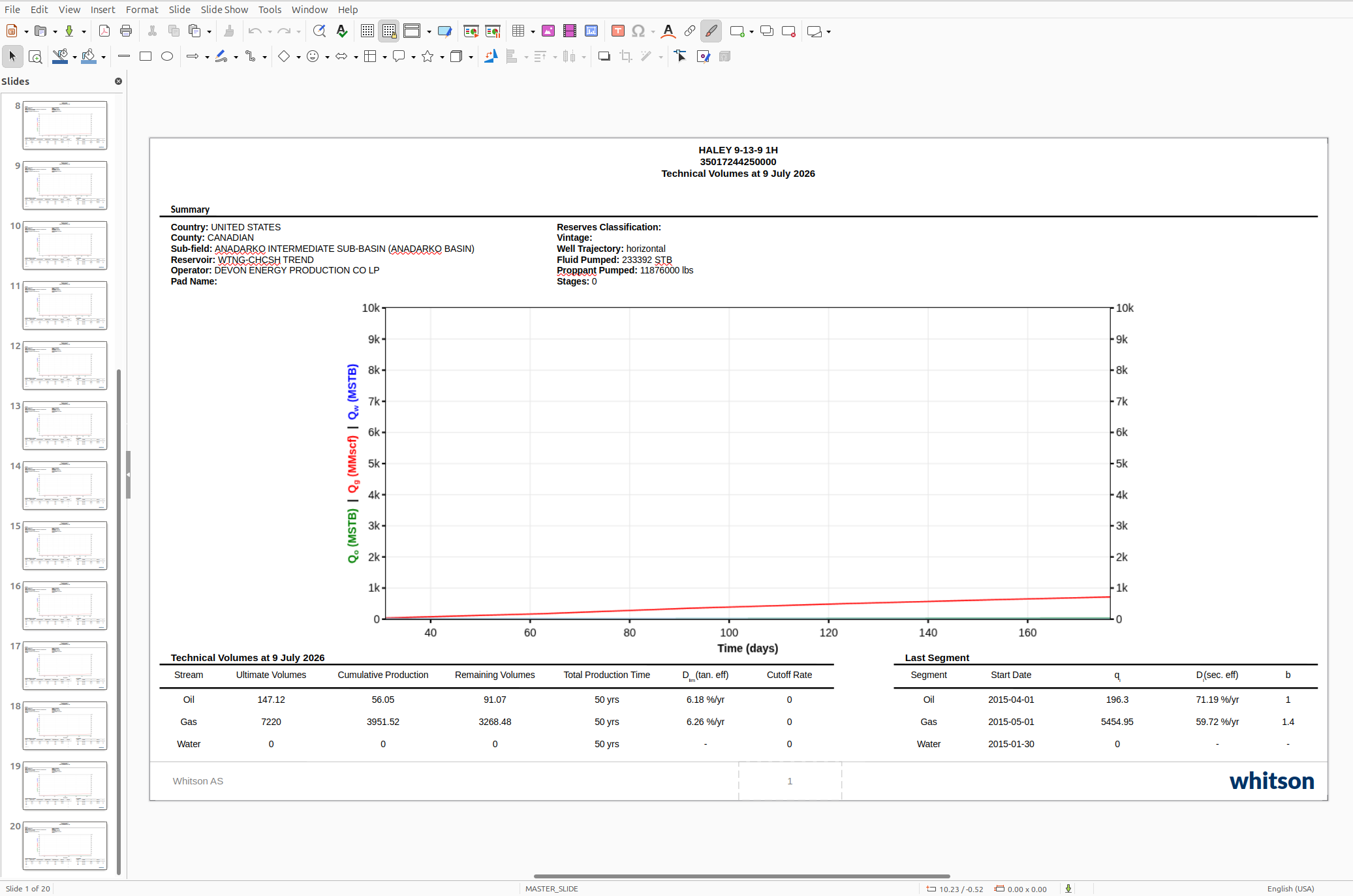Screen dimensions: 1353x896
Task: Export directly as PDF
Action: coord(104,31)
